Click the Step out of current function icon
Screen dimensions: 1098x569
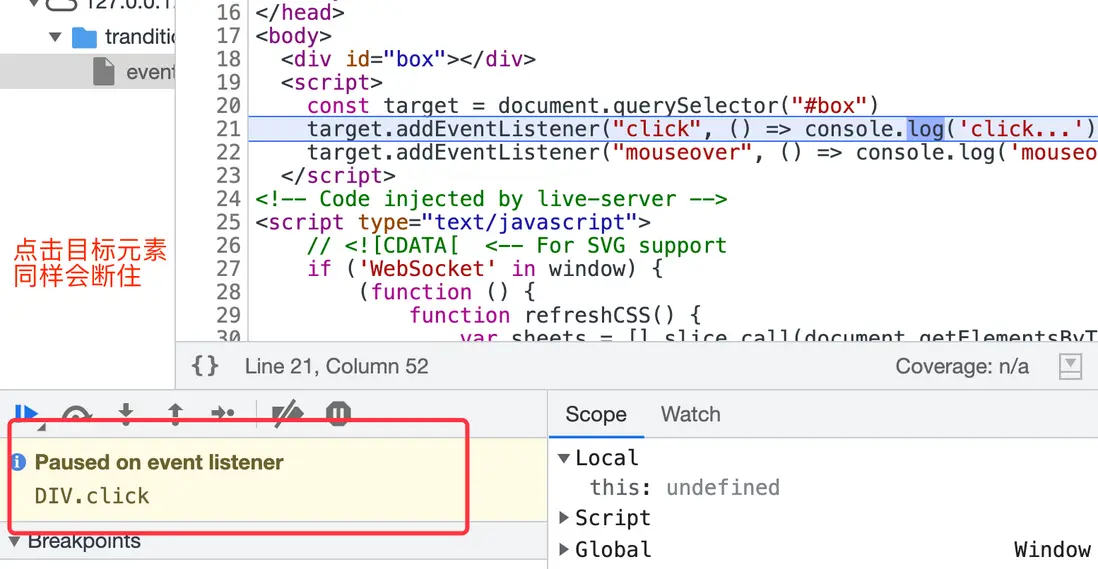click(175, 414)
